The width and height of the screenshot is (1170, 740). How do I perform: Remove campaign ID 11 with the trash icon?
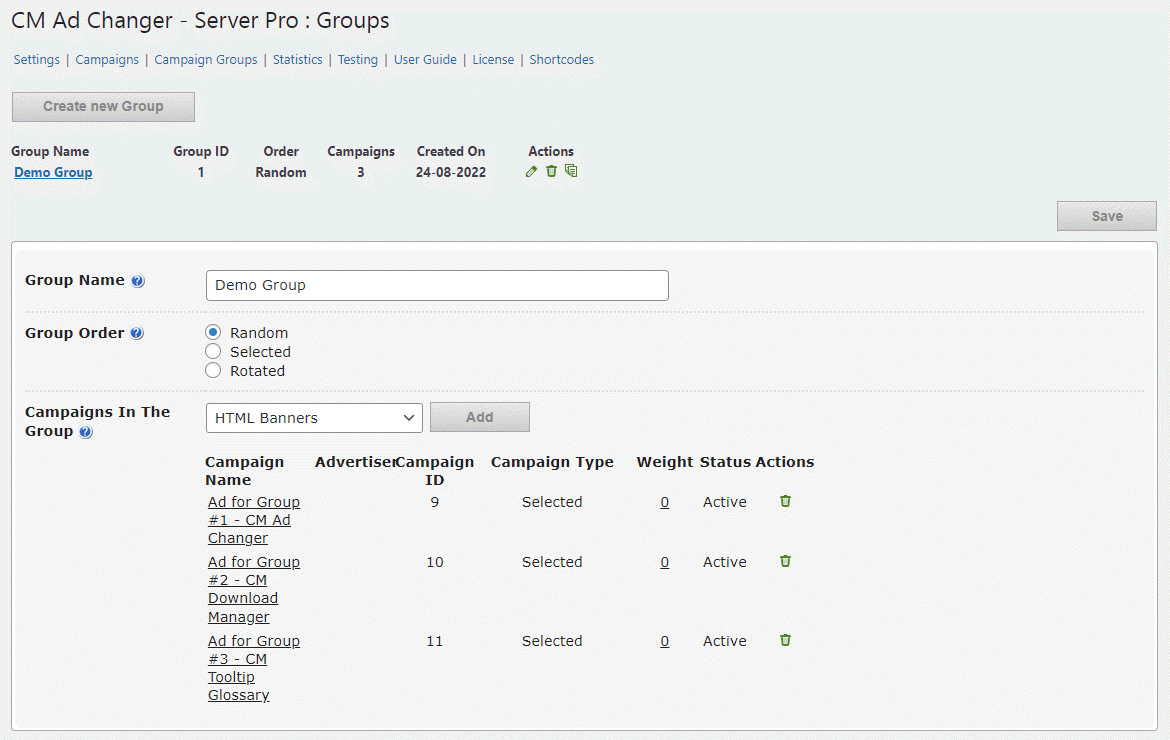785,640
